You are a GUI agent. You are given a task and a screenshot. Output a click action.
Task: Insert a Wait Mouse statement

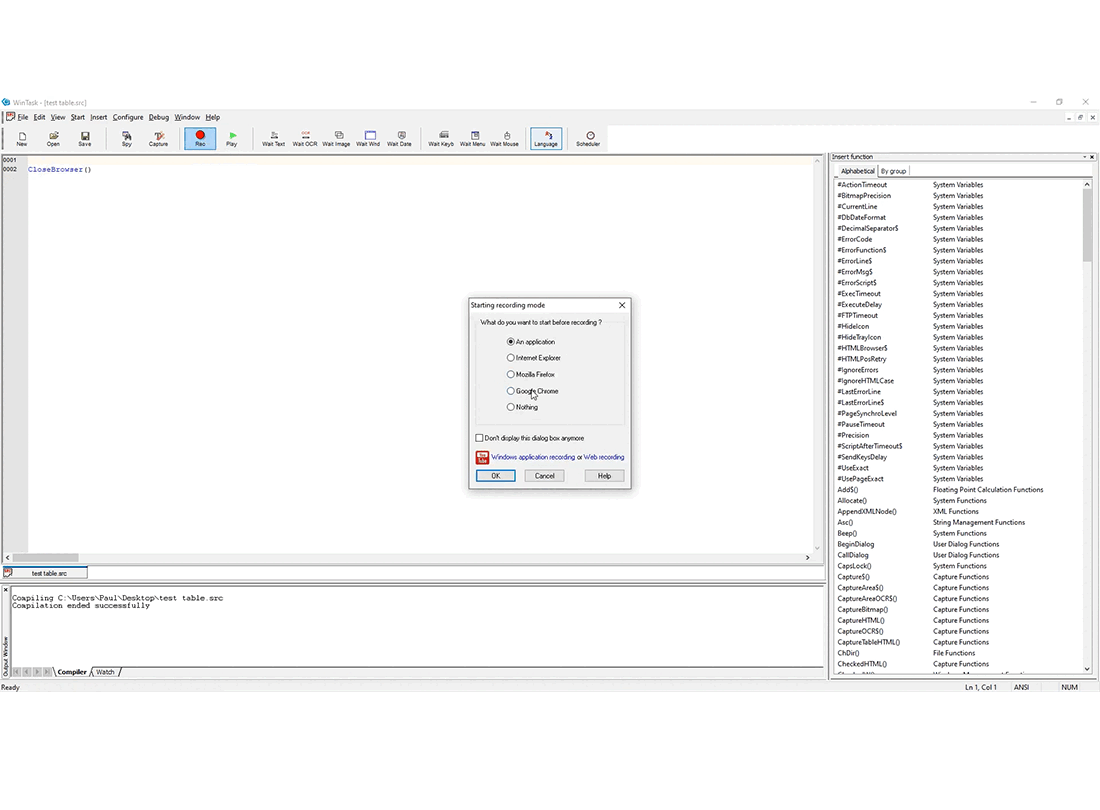pos(504,138)
